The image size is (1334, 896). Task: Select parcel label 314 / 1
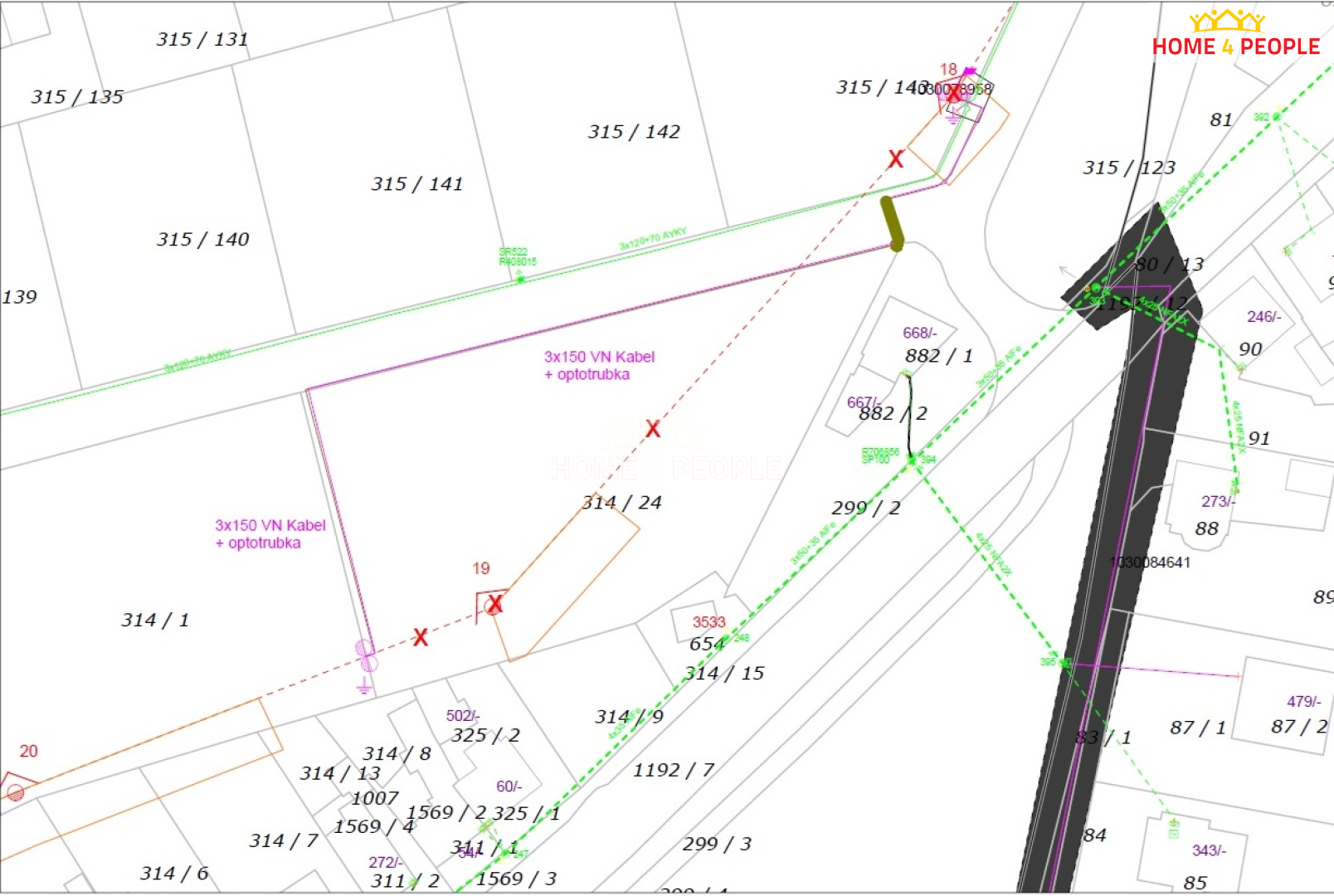(155, 621)
